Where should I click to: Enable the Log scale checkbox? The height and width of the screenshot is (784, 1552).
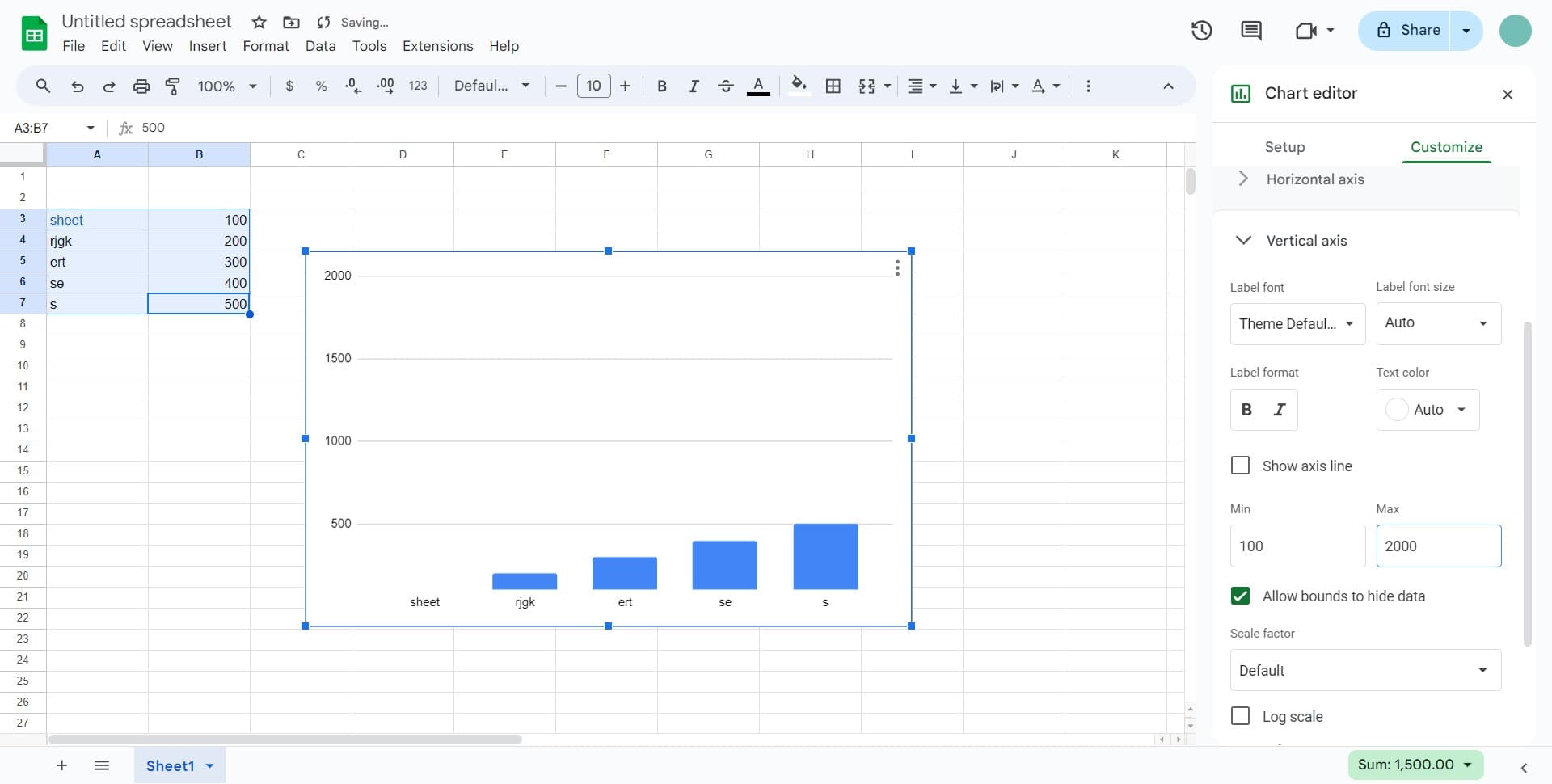[x=1239, y=716]
